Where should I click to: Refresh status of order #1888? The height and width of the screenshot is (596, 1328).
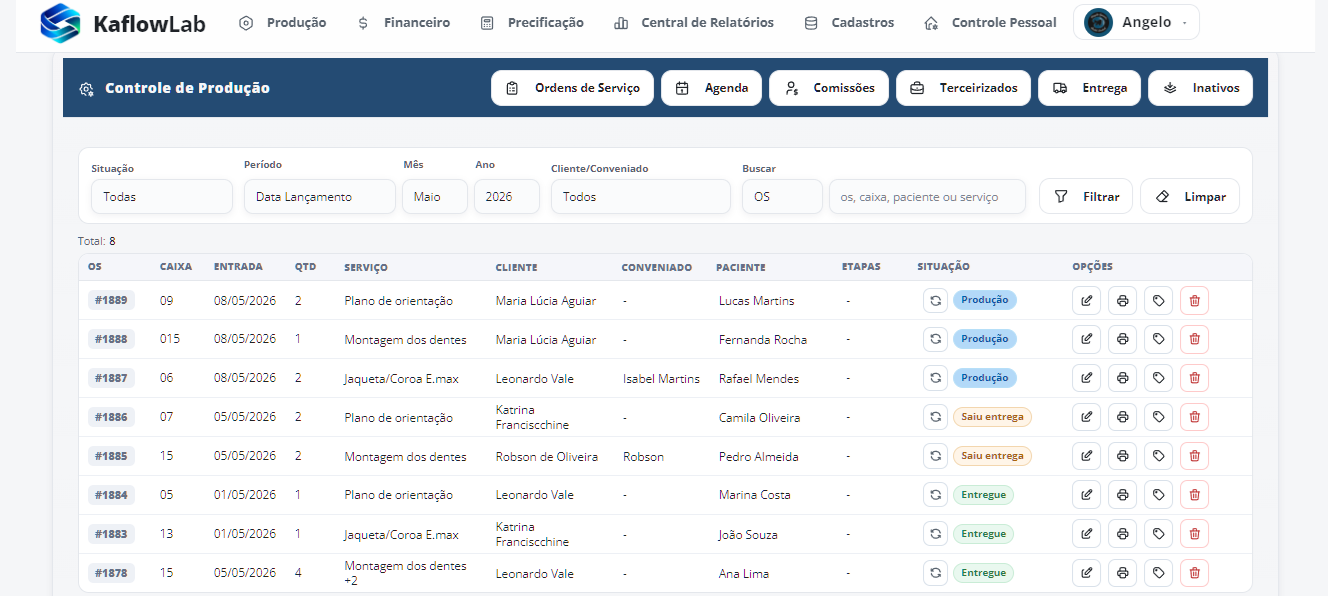[935, 339]
